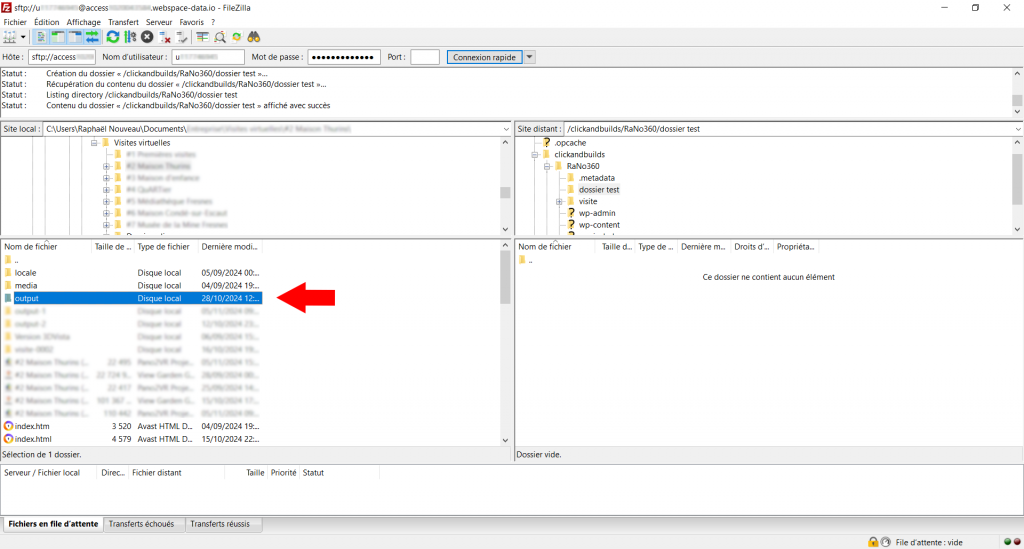
Task: Collapse the RaNo360 remote tree node
Action: point(546,166)
